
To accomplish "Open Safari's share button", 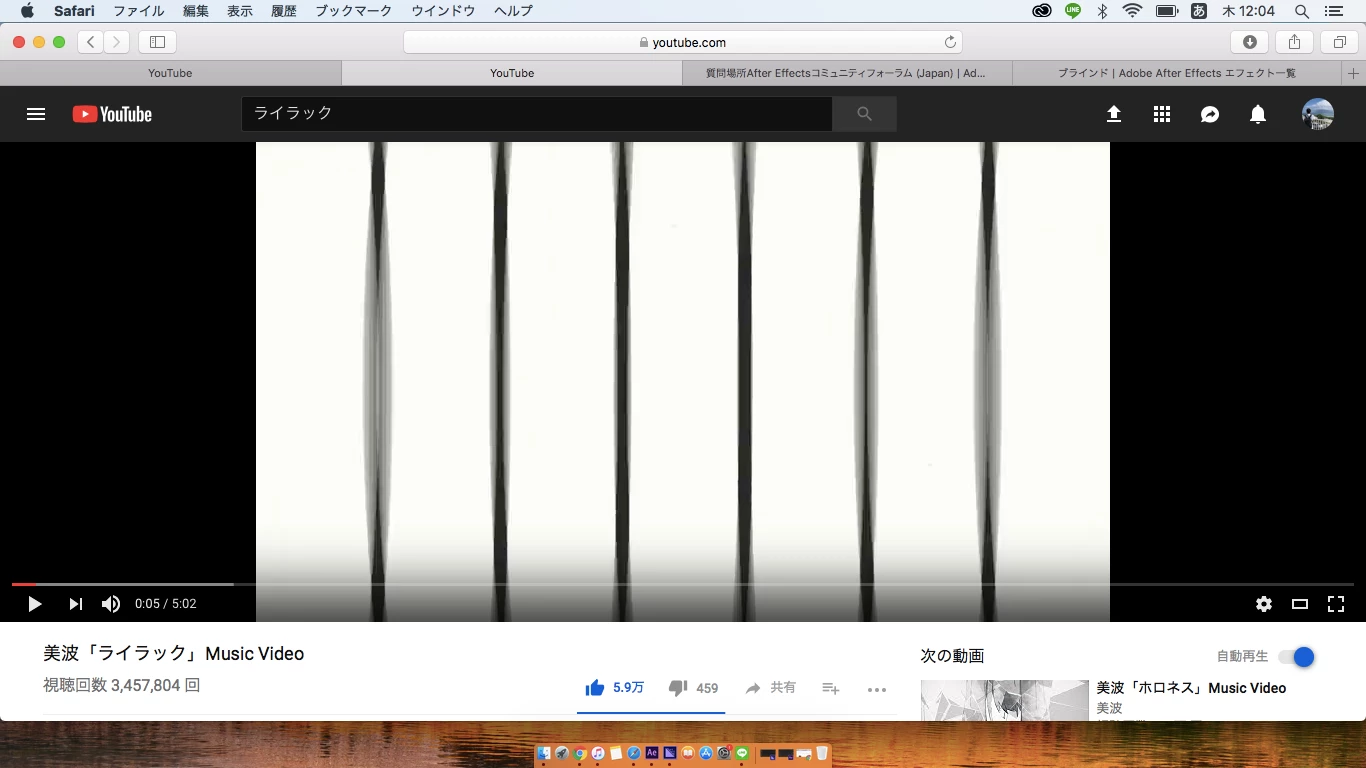I will coord(1294,42).
